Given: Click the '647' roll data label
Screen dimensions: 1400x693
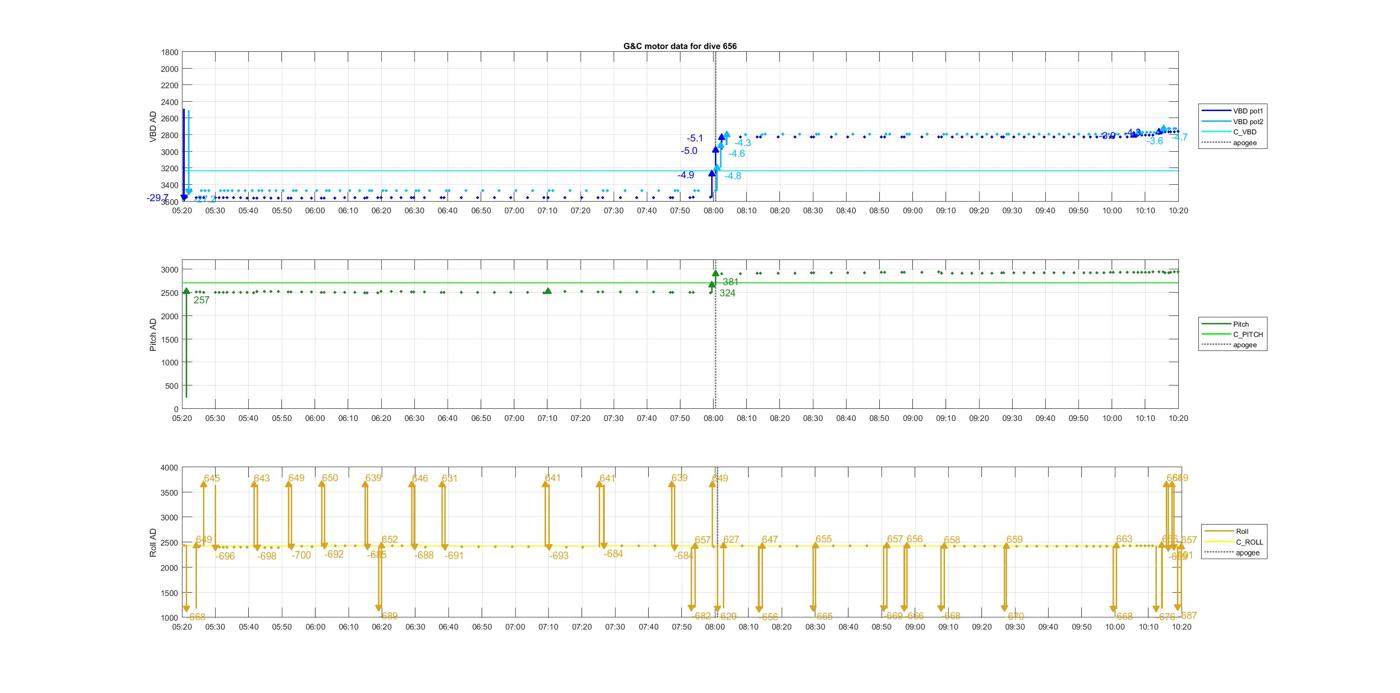Looking at the screenshot, I should (769, 540).
